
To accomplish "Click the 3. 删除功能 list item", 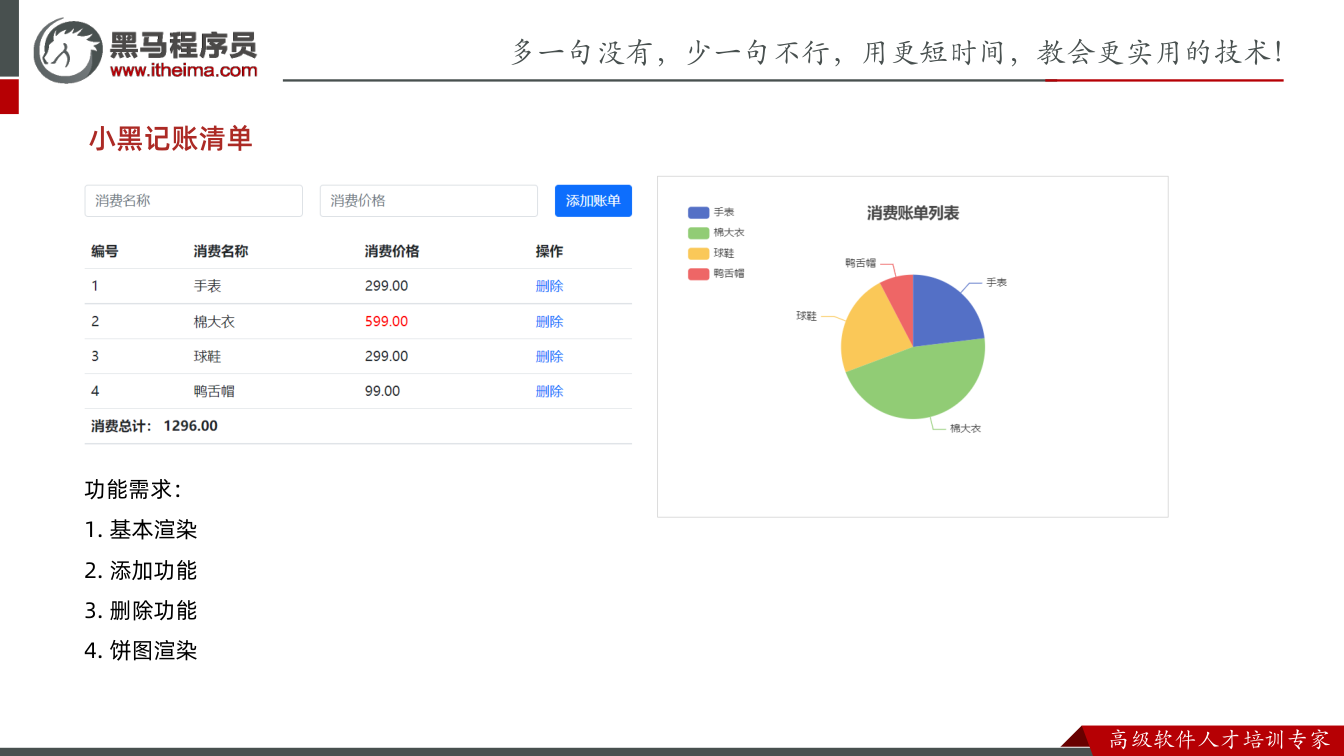I will [x=141, y=610].
